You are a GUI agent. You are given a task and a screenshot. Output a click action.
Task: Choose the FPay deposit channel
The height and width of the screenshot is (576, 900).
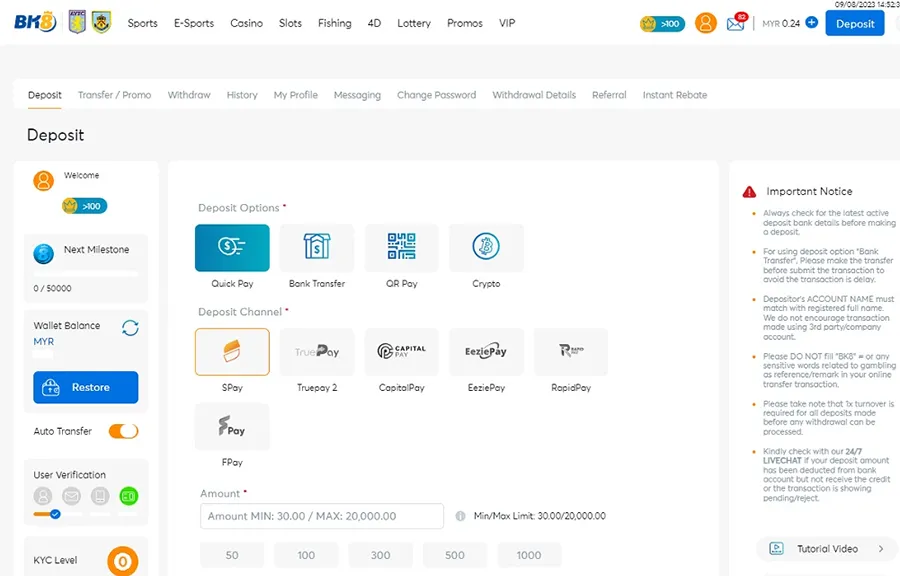232,426
